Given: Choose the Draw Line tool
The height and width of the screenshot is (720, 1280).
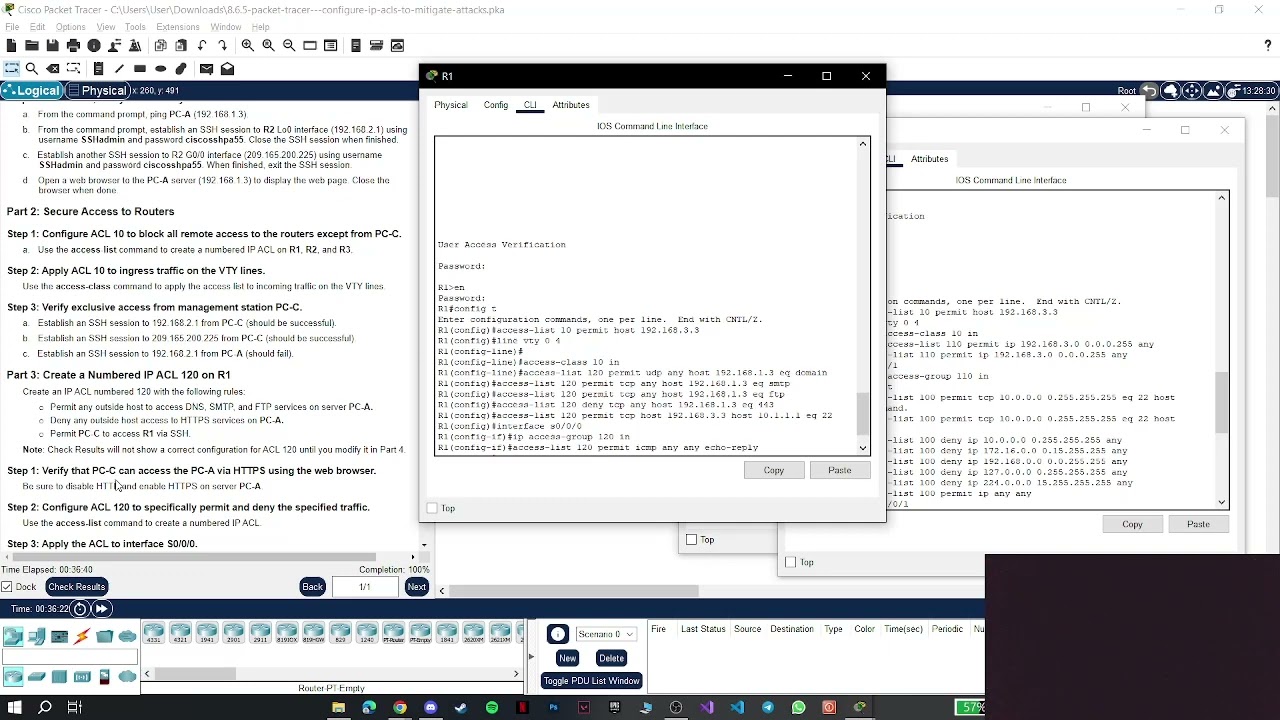Looking at the screenshot, I should 119,68.
